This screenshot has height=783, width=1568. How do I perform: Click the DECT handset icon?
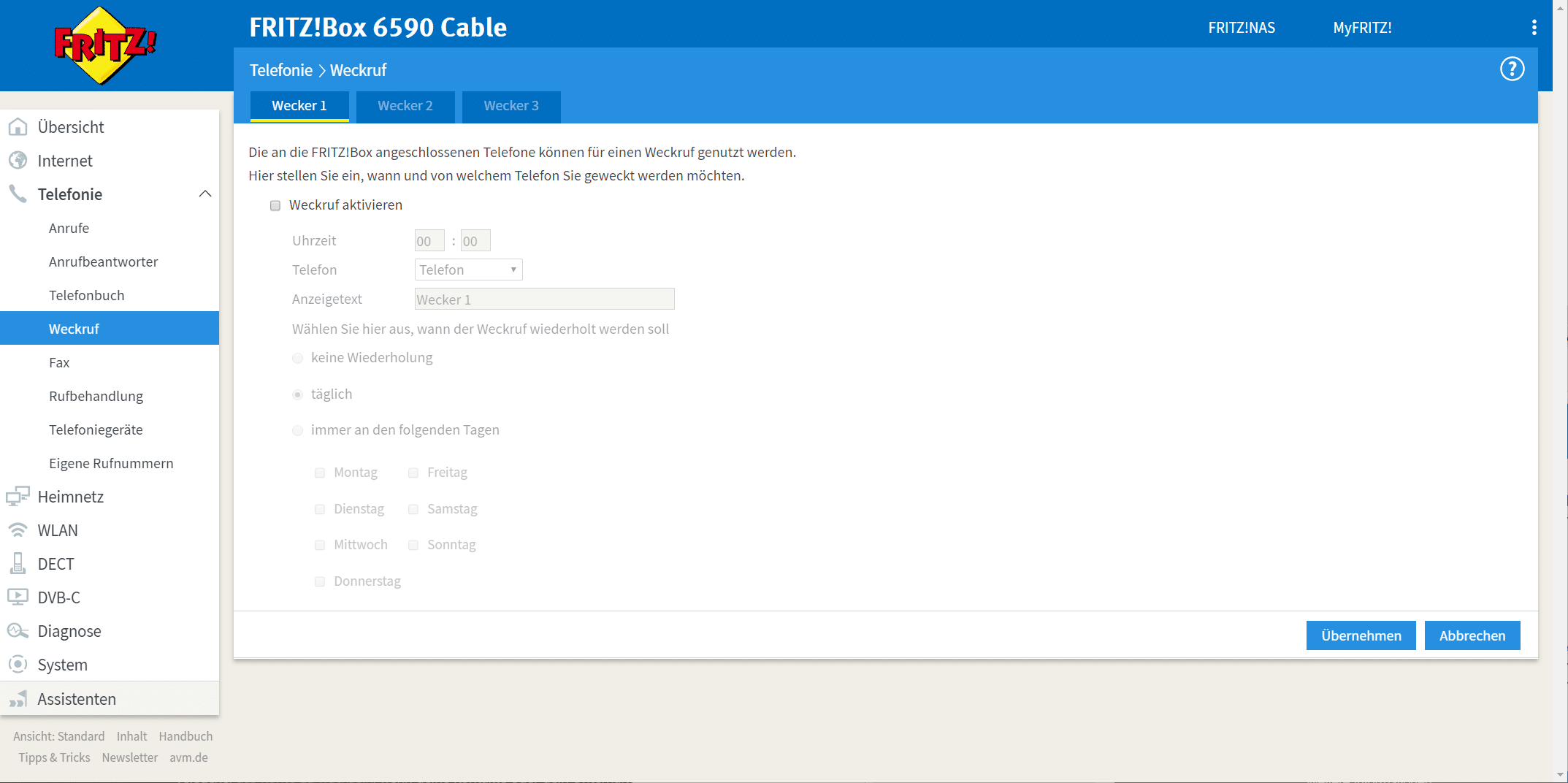18,564
